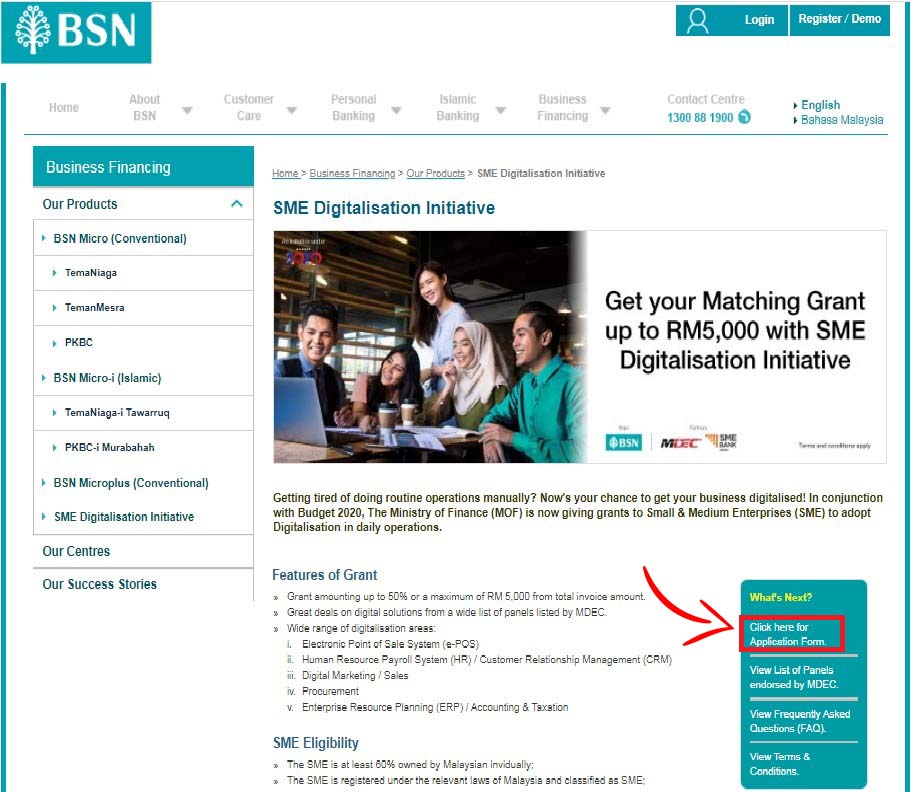Screen dimensions: 911x792
Task: Expand the Personal Banking dropdown arrow
Action: point(396,110)
